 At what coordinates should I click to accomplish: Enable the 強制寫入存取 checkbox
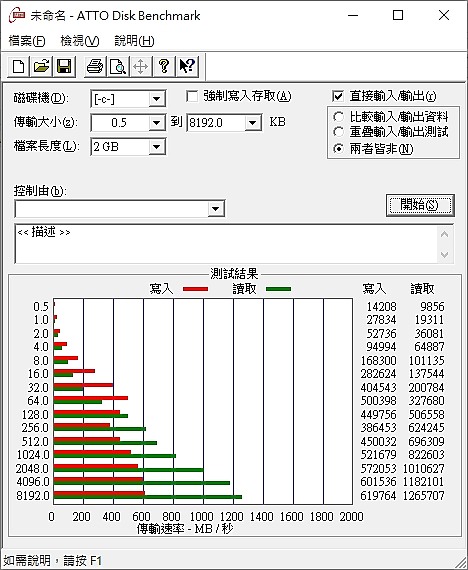[x=192, y=96]
